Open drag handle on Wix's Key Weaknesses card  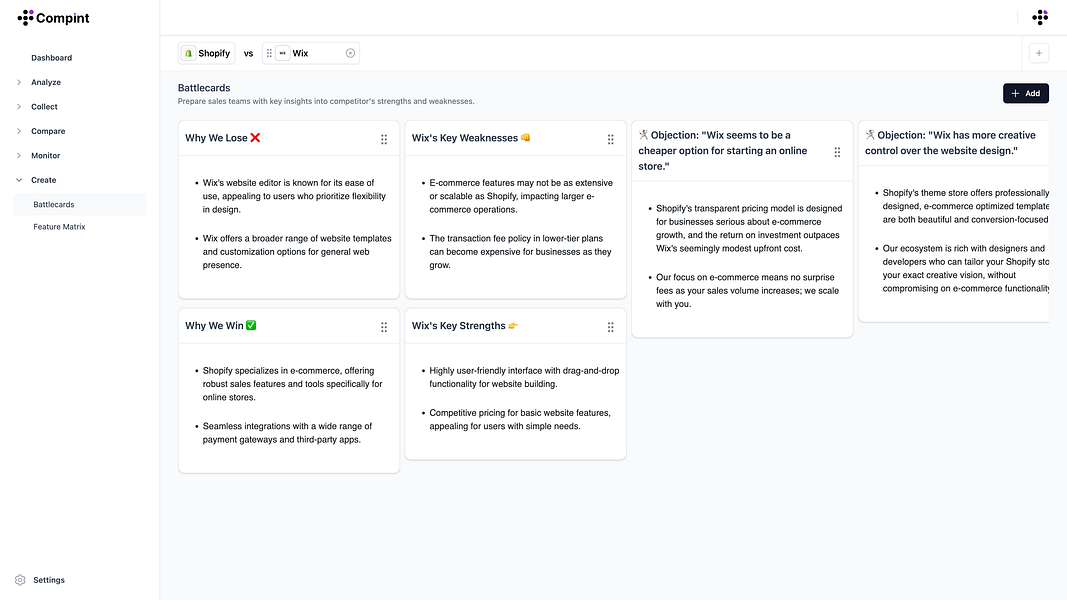coord(610,139)
